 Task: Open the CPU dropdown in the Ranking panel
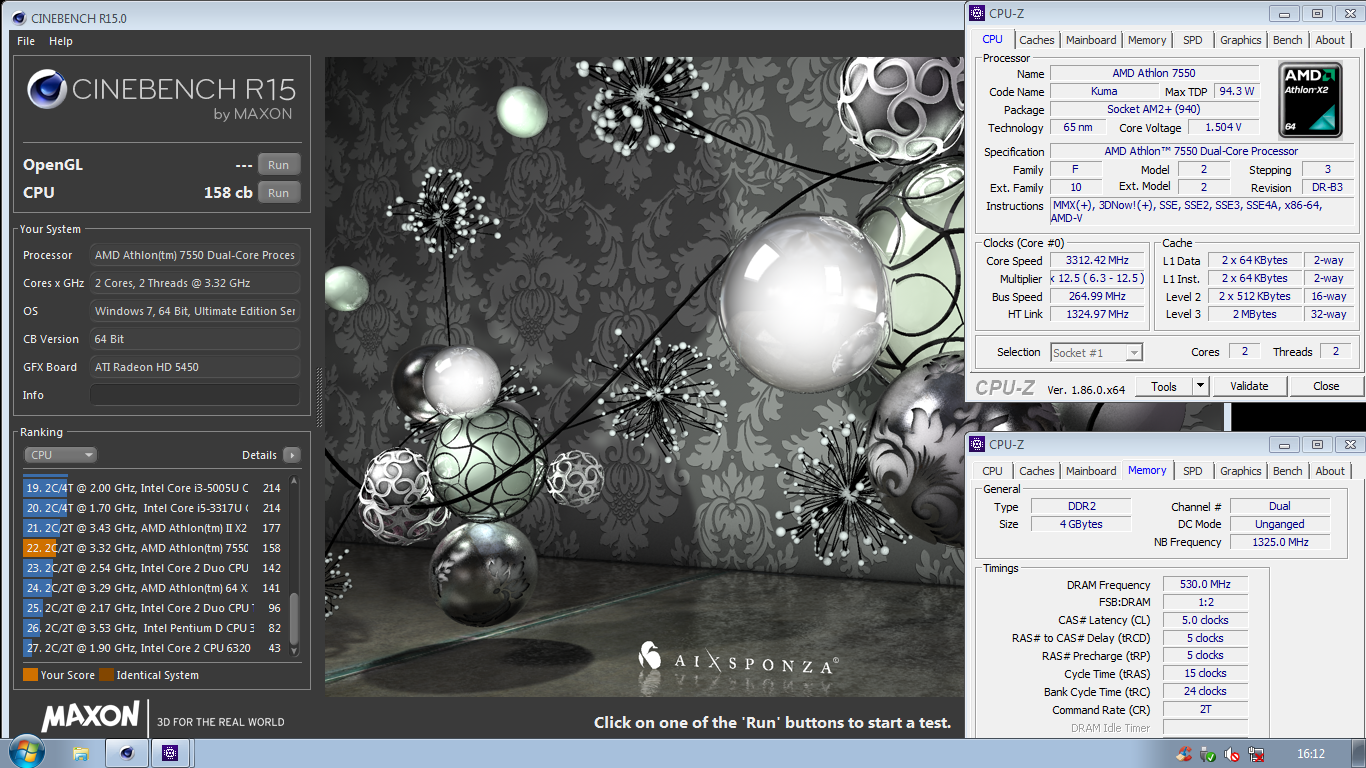pos(60,455)
